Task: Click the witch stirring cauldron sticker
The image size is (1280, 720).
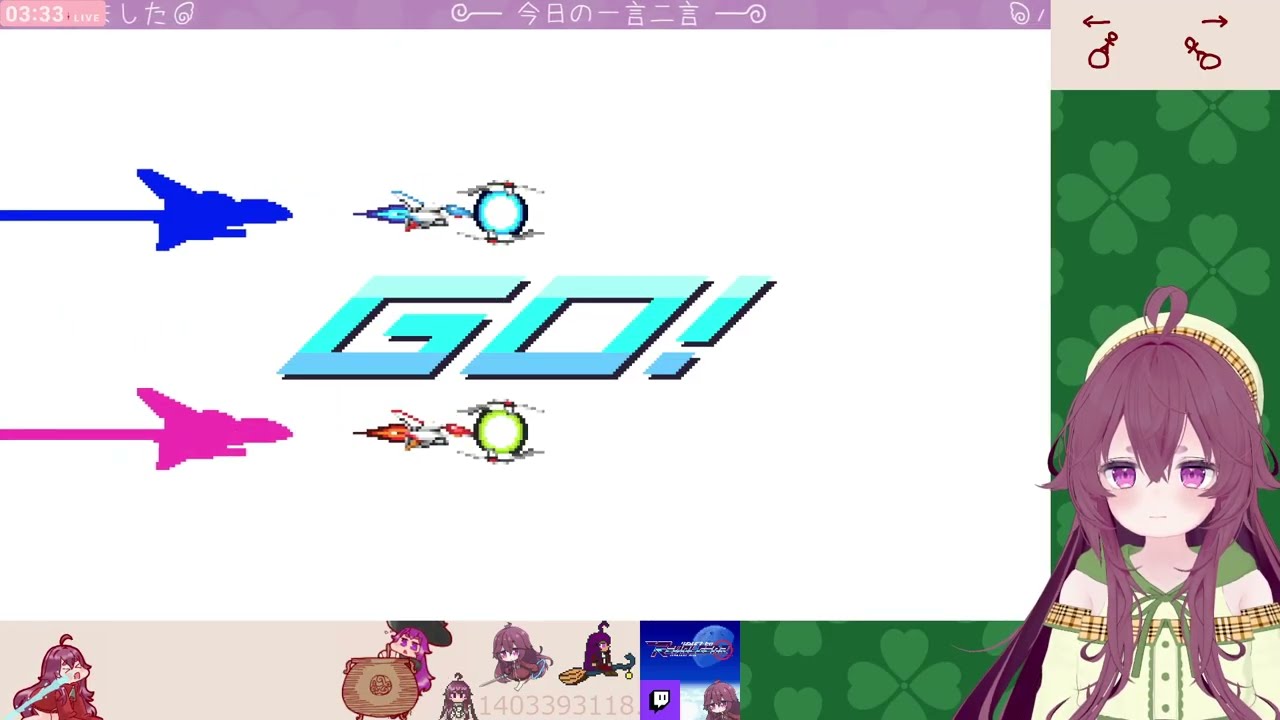Action: coord(396,669)
